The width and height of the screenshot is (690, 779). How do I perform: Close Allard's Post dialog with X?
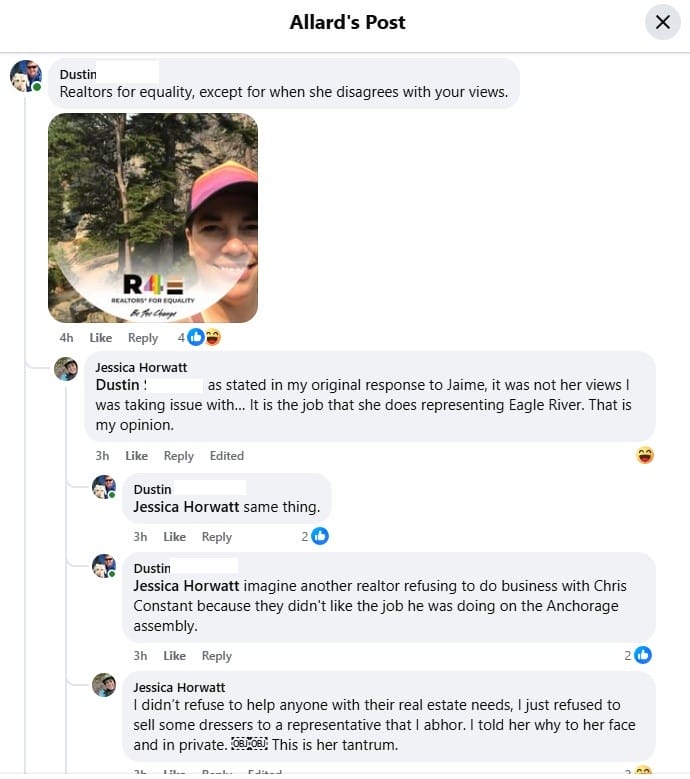[x=663, y=22]
